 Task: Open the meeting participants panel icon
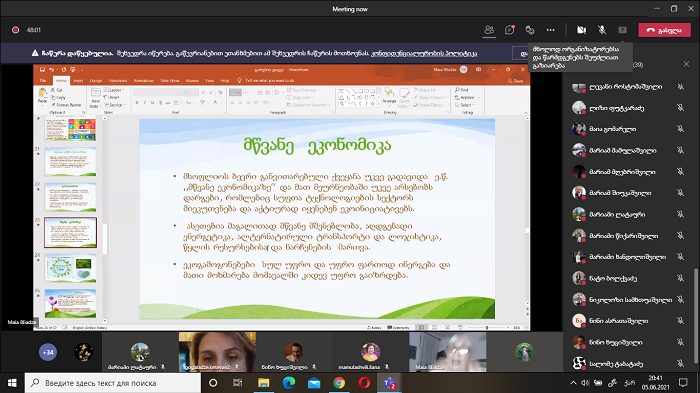coord(489,30)
